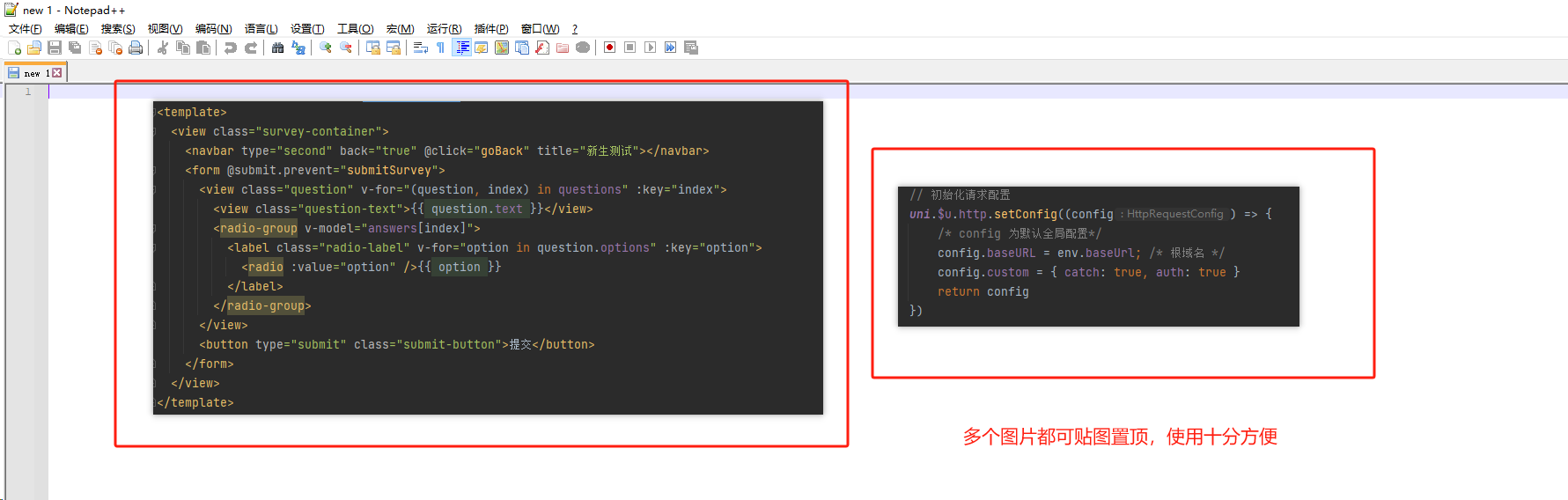
Task: Click the pinned uni.$u.http config code image
Action: 1098,256
